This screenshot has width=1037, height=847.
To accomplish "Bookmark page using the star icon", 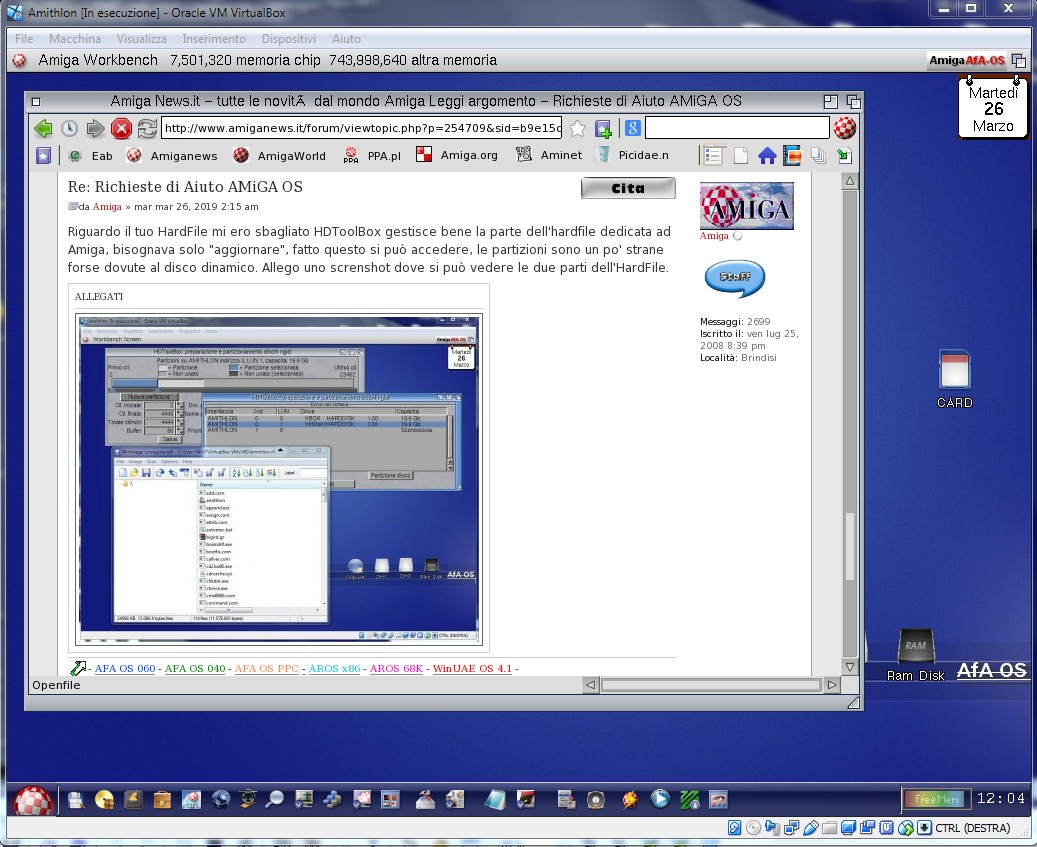I will pos(577,128).
